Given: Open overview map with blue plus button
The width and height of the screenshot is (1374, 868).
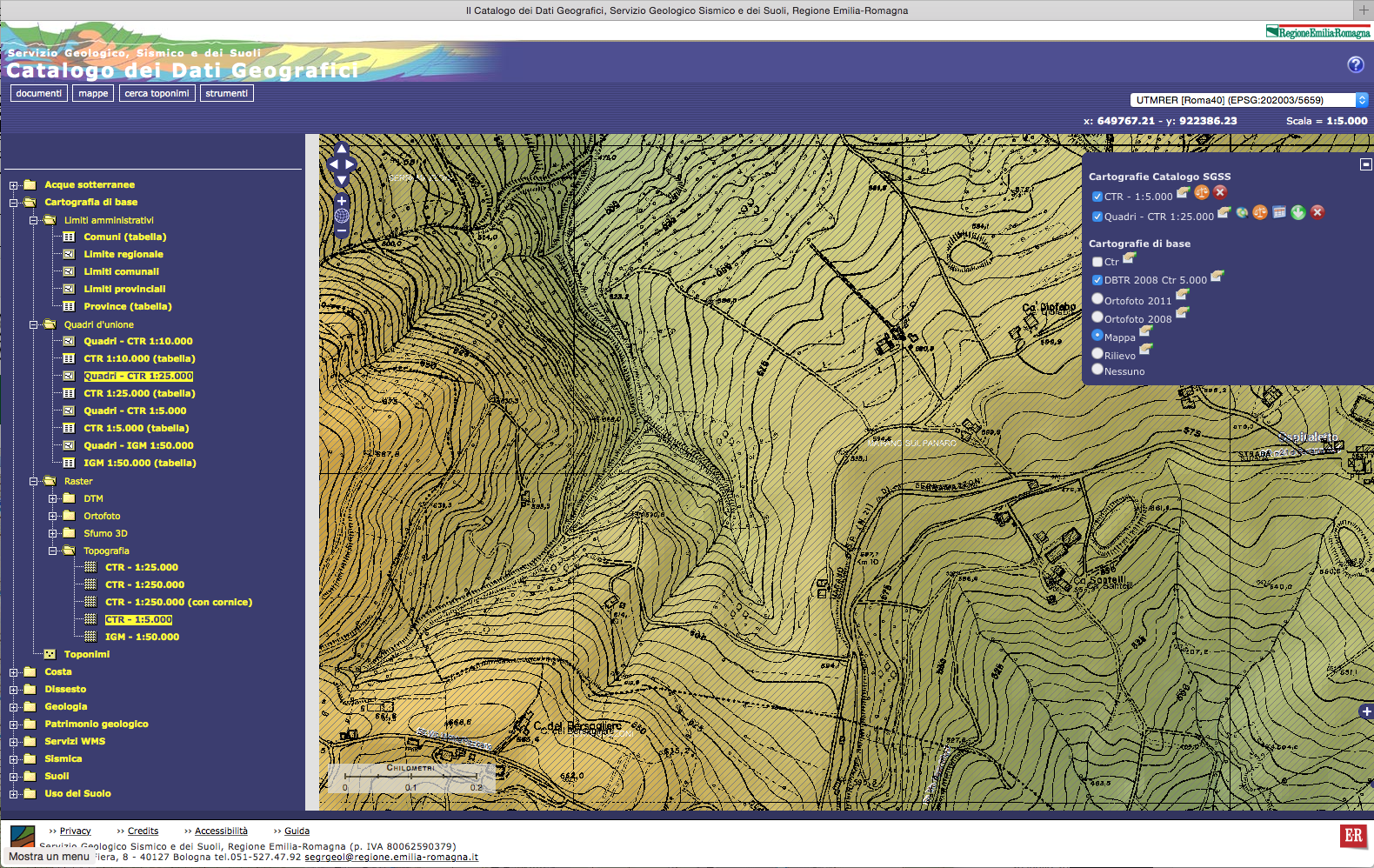Looking at the screenshot, I should tap(1366, 711).
